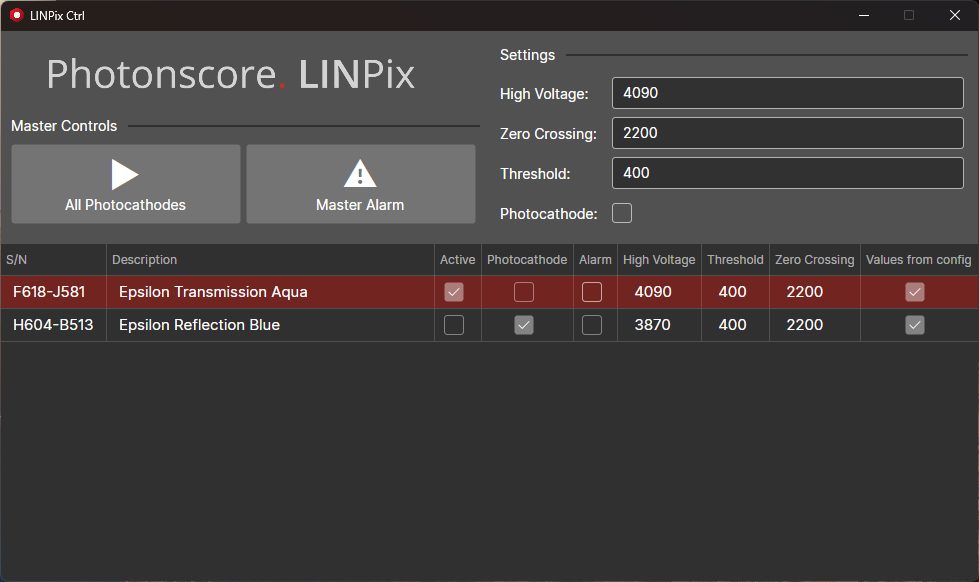The height and width of the screenshot is (582, 979).
Task: Click the Active column header
Action: (458, 260)
